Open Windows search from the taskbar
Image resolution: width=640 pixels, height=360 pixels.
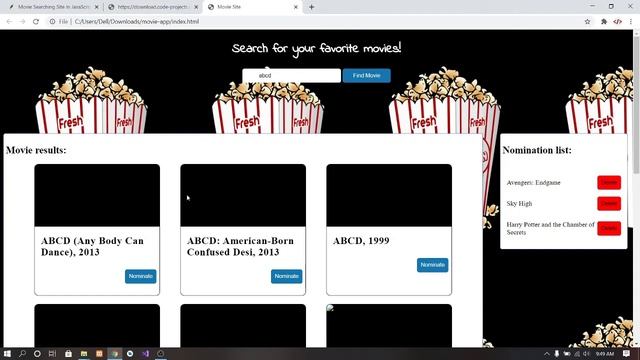[x=22, y=353]
